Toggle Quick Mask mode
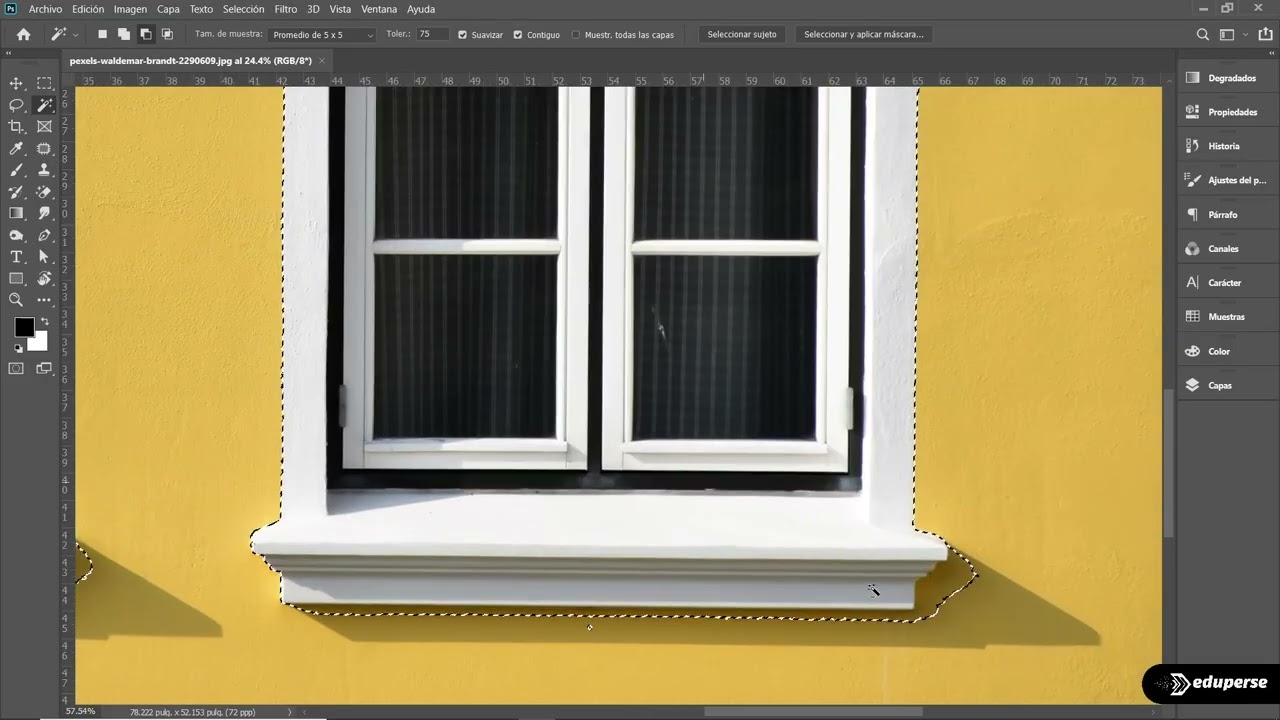The image size is (1280, 720). click(16, 369)
